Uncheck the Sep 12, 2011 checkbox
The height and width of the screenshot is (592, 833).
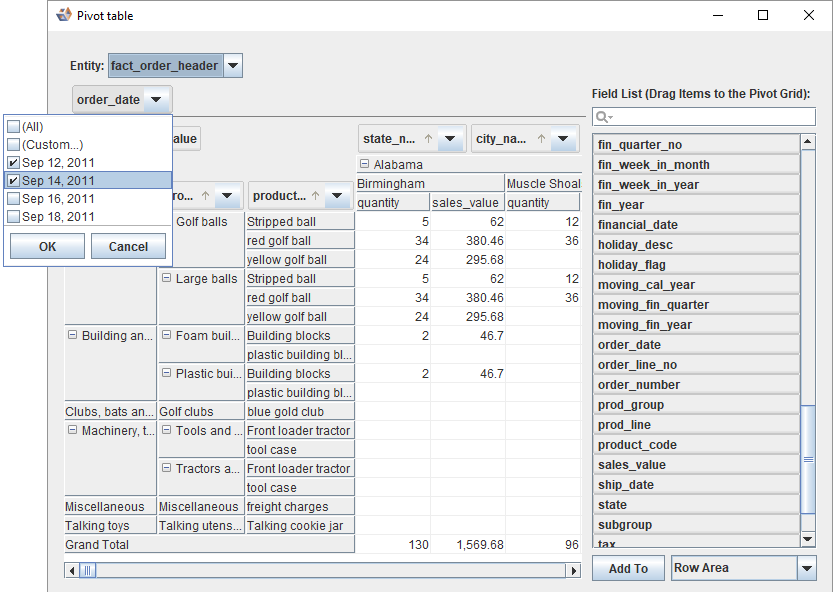click(14, 163)
